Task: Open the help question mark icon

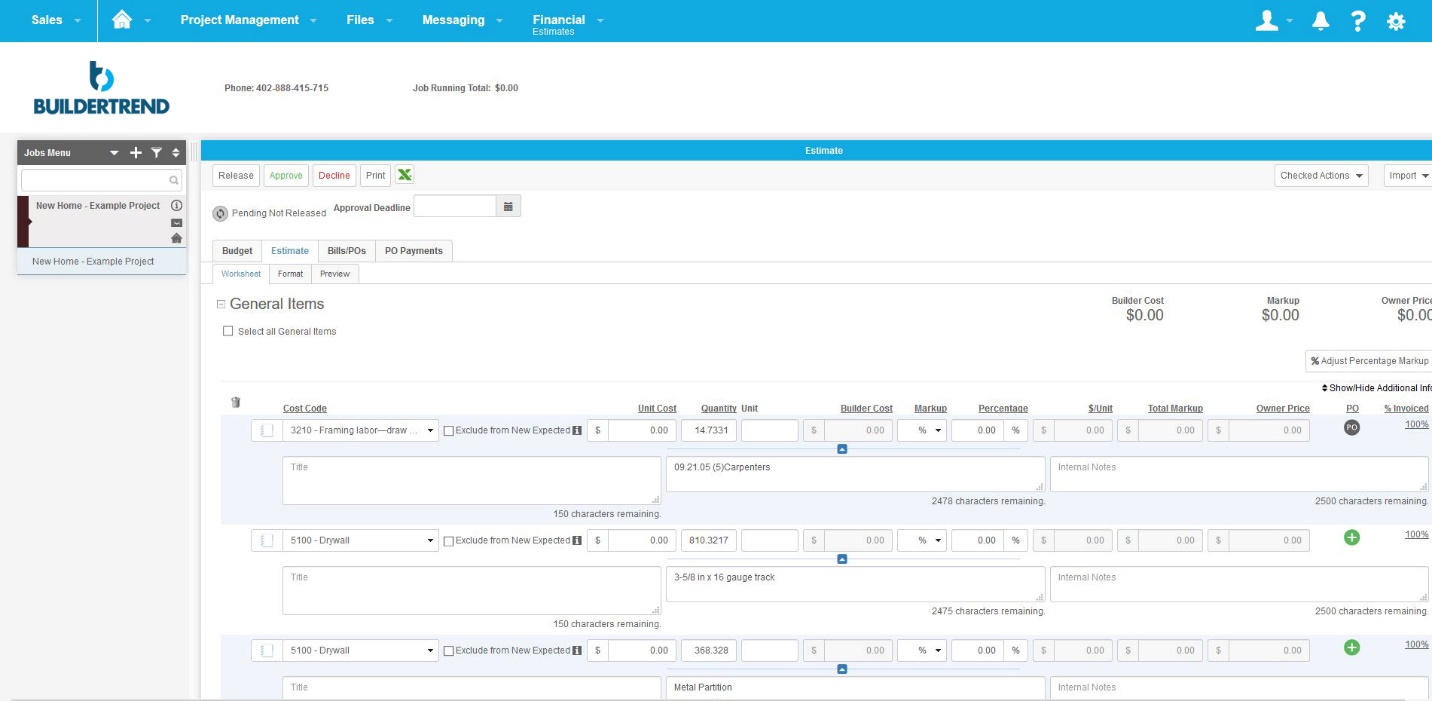Action: point(1357,20)
